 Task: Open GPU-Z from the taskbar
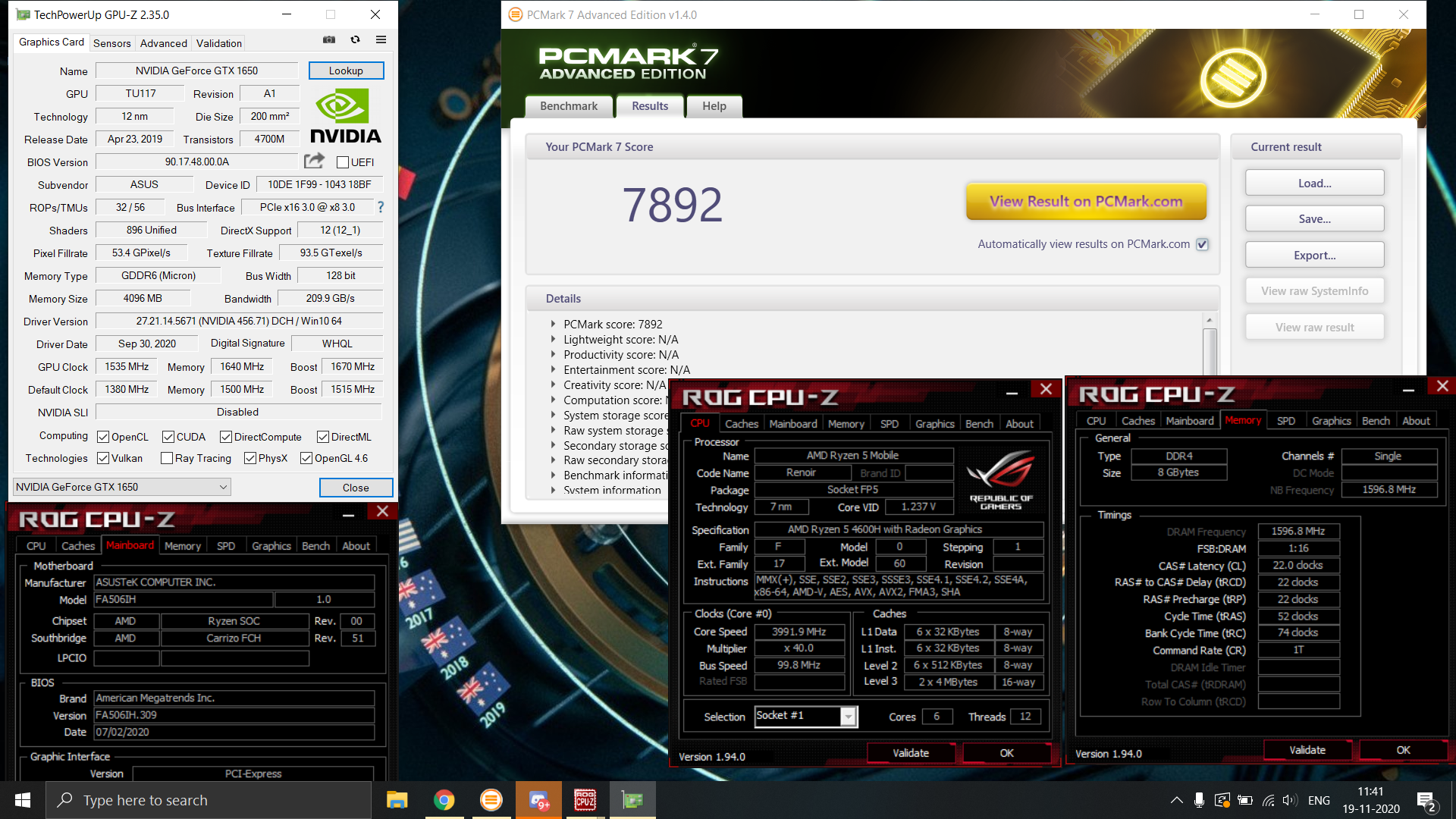pyautogui.click(x=632, y=800)
